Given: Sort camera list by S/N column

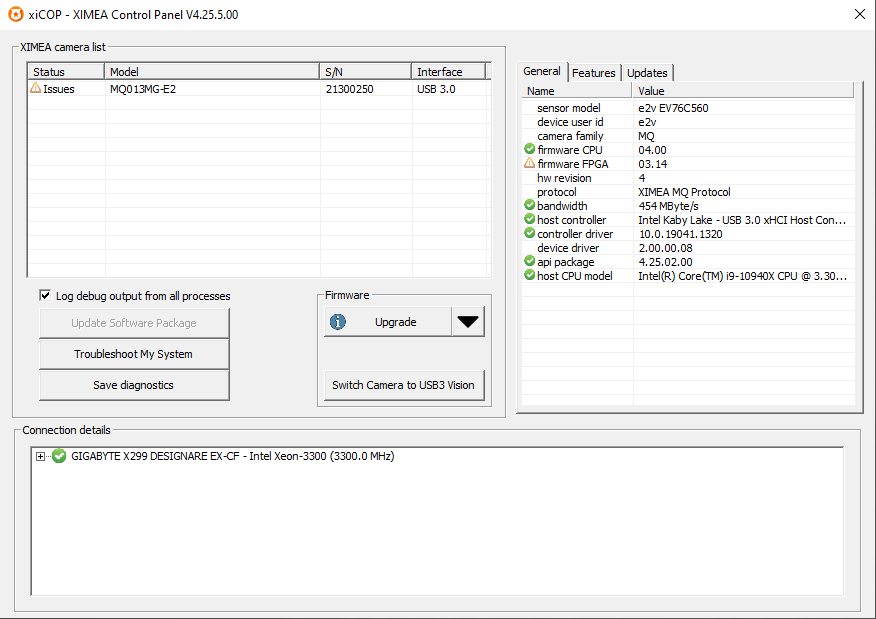Looking at the screenshot, I should click(365, 72).
